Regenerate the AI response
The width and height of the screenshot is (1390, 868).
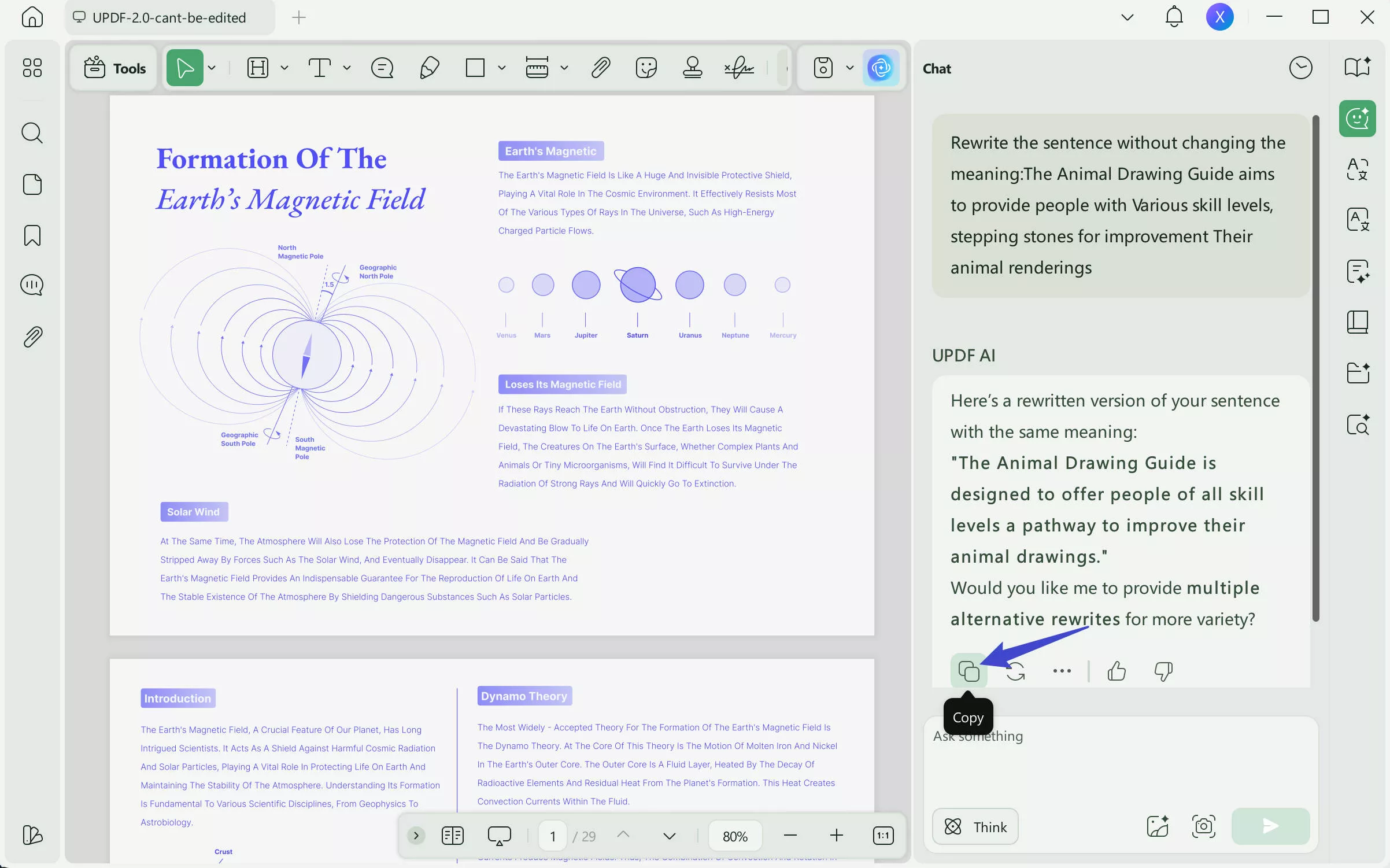(1015, 671)
